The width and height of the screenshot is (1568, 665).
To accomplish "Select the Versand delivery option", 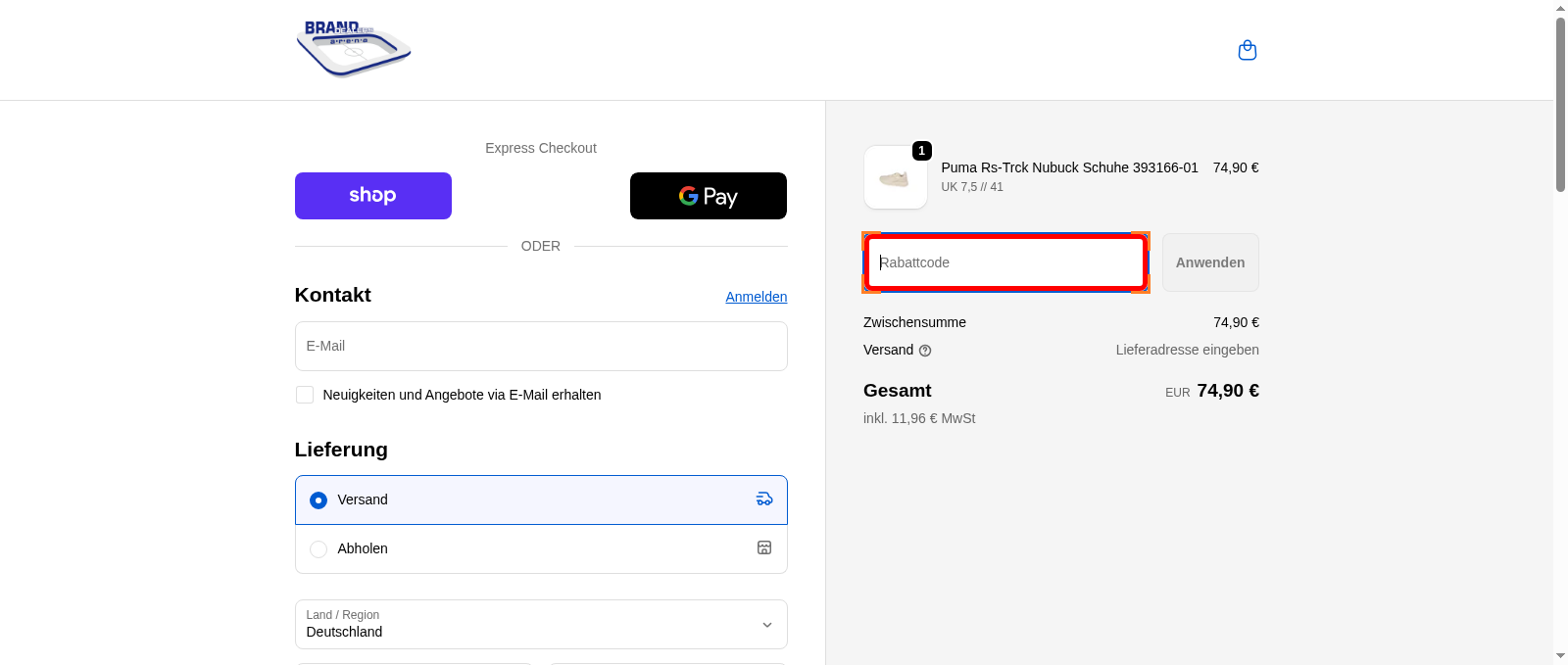I will point(318,500).
